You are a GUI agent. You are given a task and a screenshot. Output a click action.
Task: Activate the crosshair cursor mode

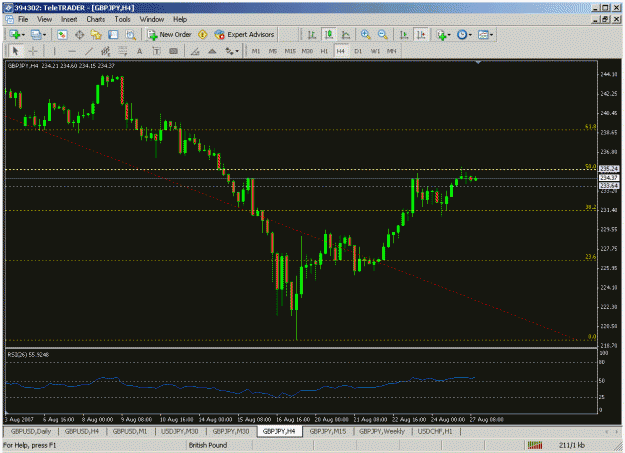click(33, 51)
